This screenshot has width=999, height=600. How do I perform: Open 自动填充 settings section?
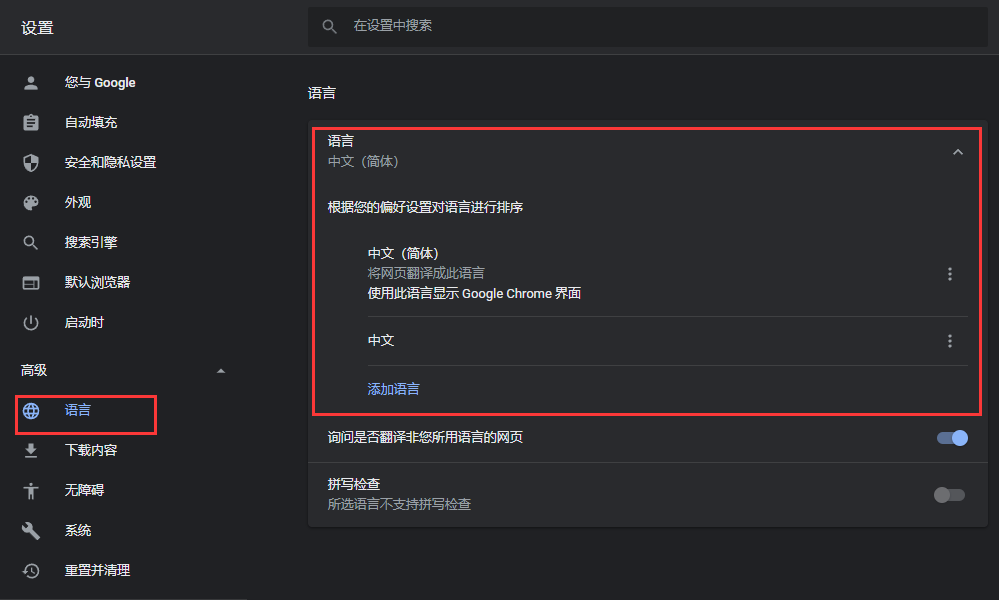(x=91, y=122)
